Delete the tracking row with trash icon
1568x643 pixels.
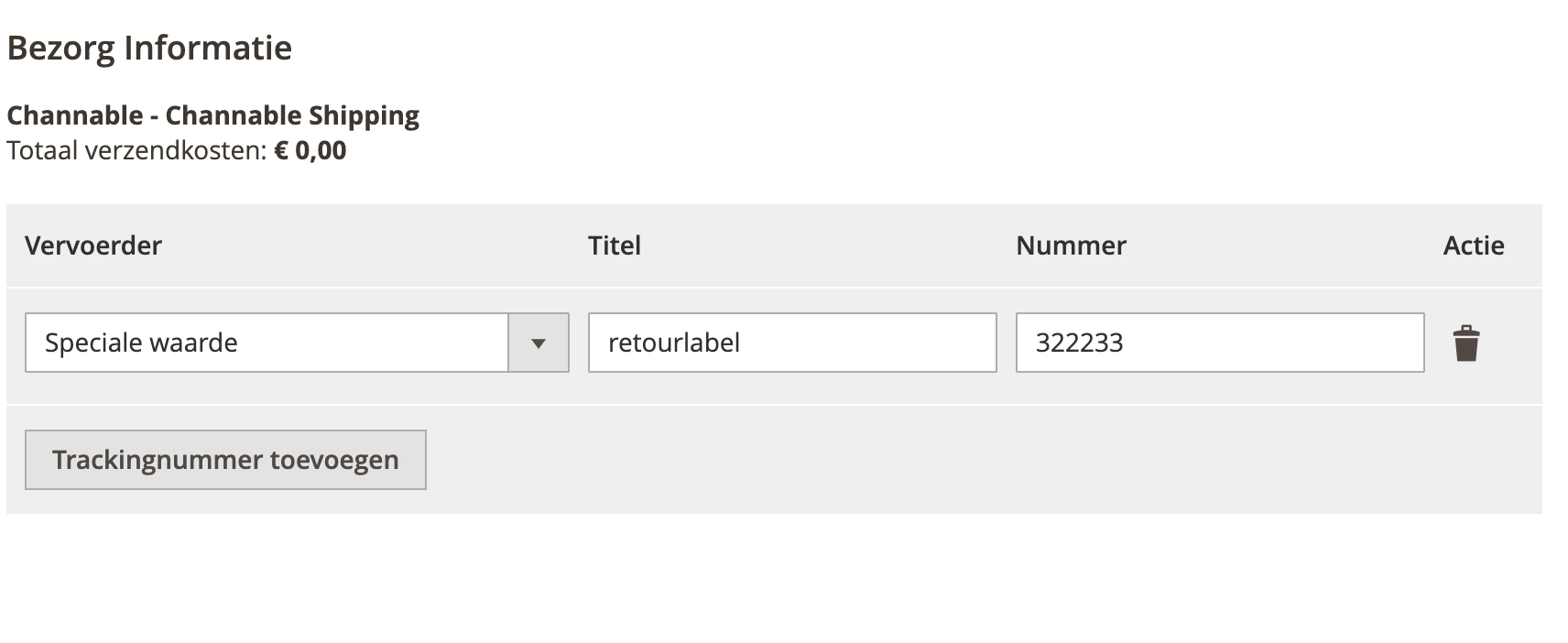(x=1465, y=343)
